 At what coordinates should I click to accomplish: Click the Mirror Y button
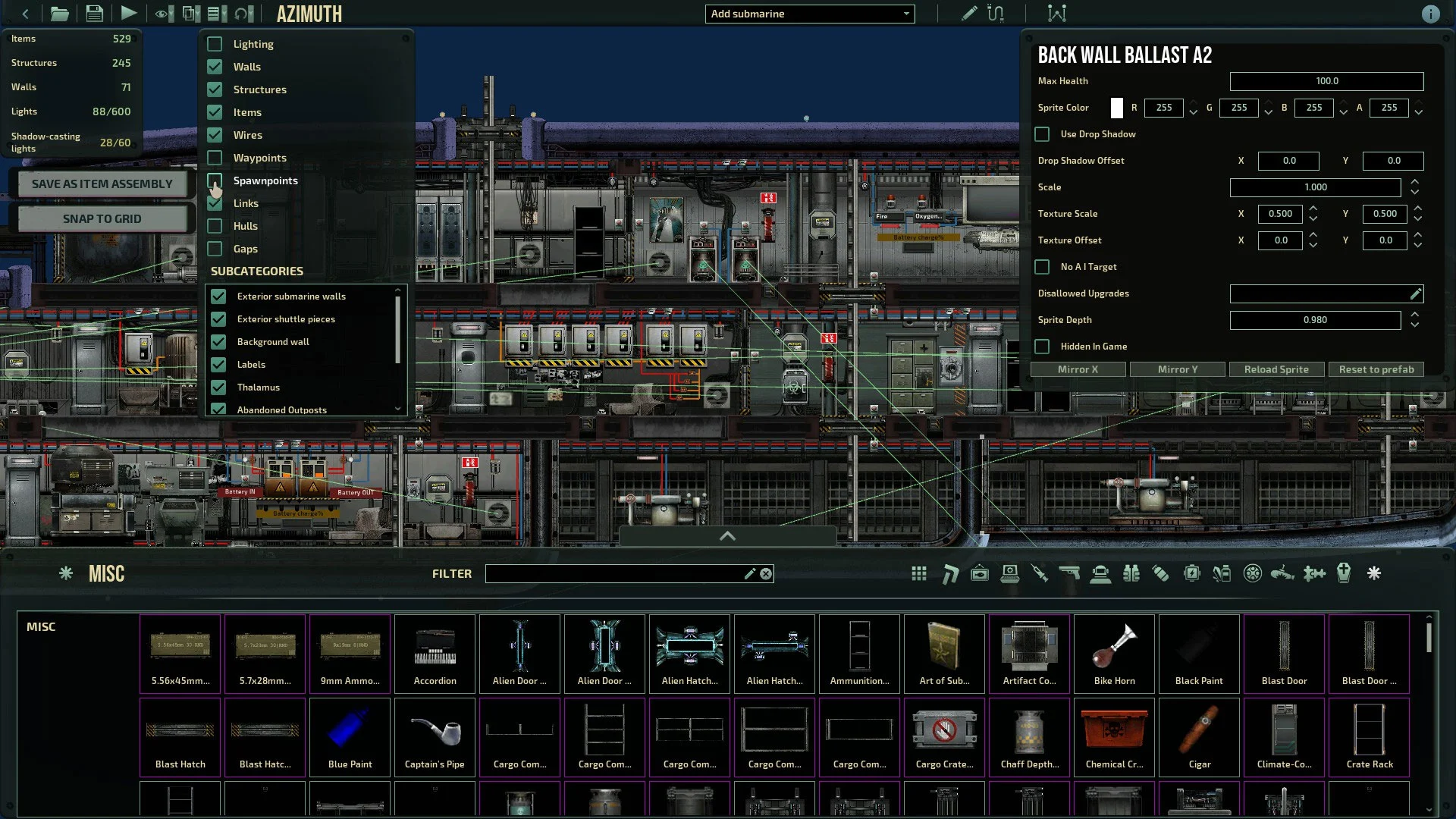1178,369
